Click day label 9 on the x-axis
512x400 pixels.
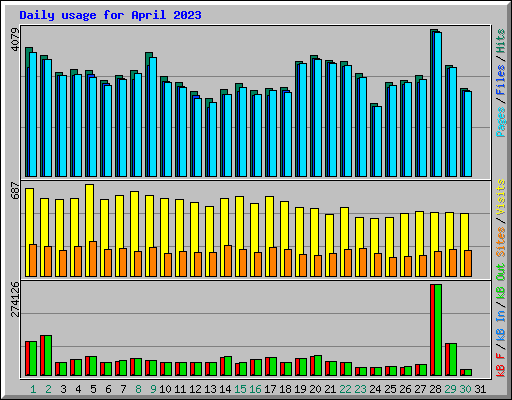point(153,389)
